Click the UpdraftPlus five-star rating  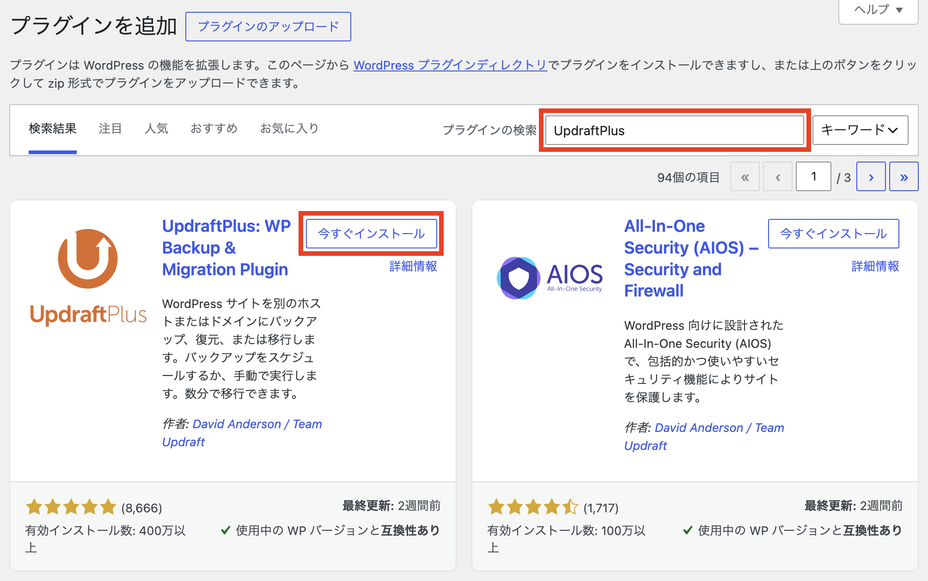pyautogui.click(x=71, y=507)
